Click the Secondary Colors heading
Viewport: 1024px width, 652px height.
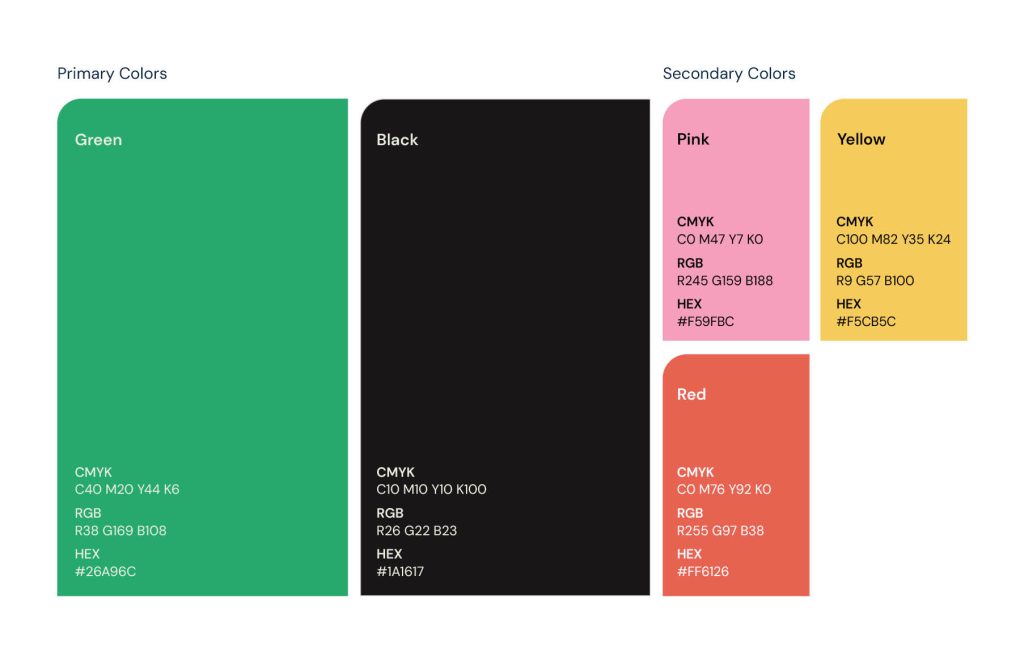(729, 74)
